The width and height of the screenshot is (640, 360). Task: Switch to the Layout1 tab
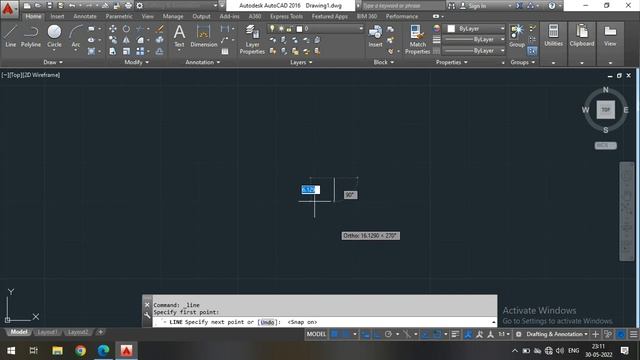(47, 332)
